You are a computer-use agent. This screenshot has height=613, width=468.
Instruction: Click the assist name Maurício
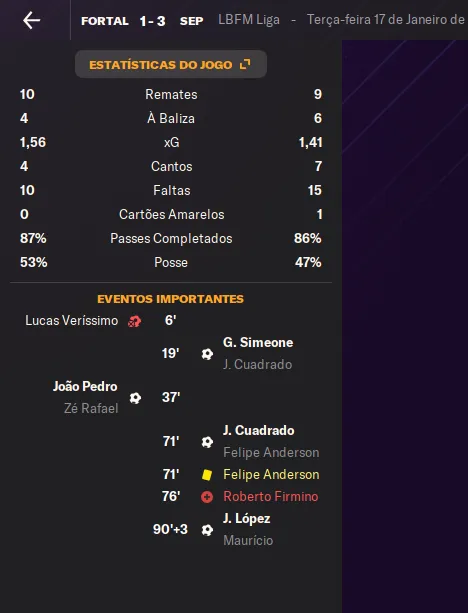coord(248,540)
